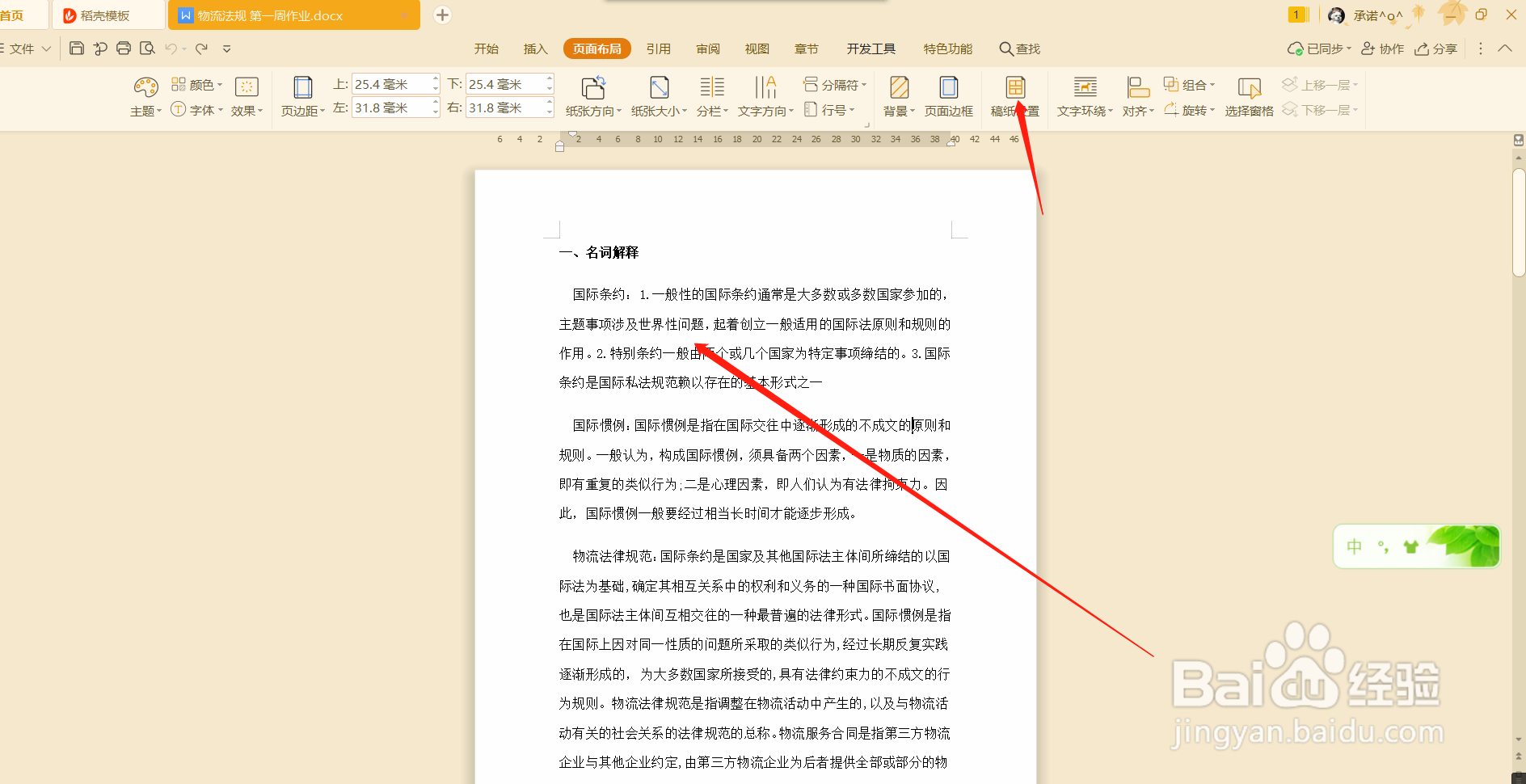1526x784 pixels.
Task: Open the Selection Pane icon
Action: pos(1250,88)
